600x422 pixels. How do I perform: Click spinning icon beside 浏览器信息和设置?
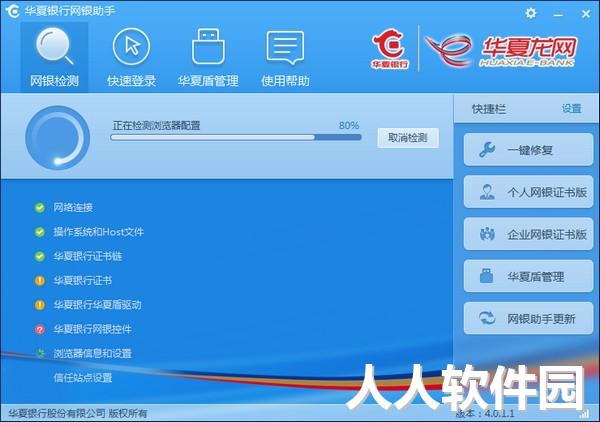point(40,353)
